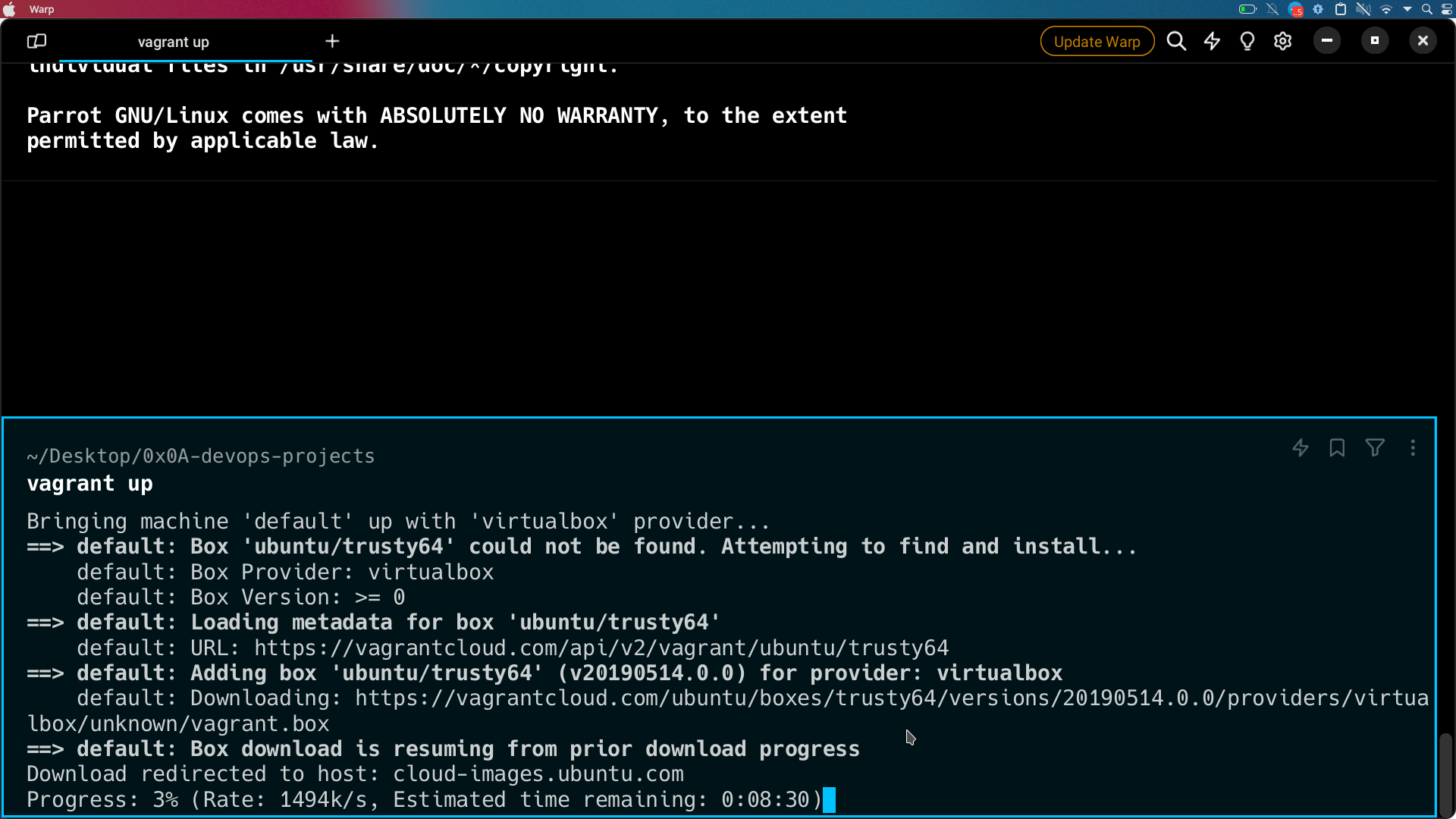1456x819 pixels.
Task: Expand the down-arrow menu bar dropdown
Action: tap(1407, 9)
